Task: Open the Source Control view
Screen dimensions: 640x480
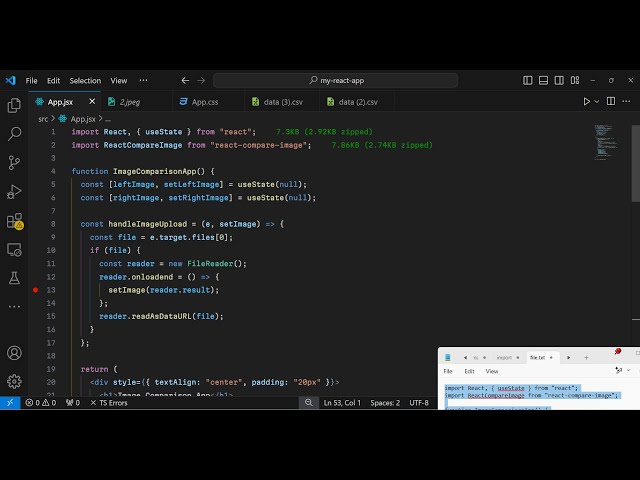Action: click(14, 162)
